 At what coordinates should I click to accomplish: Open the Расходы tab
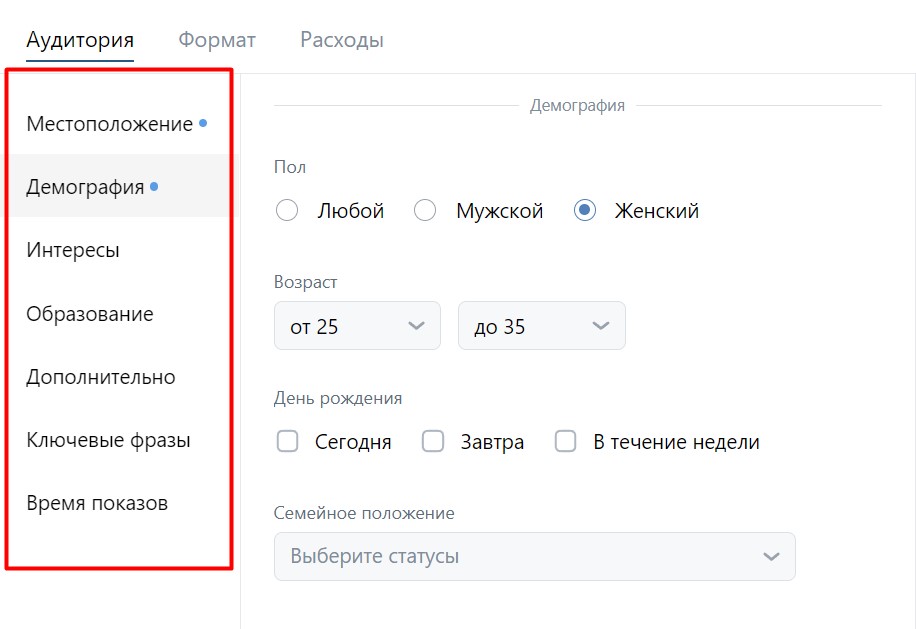point(342,40)
